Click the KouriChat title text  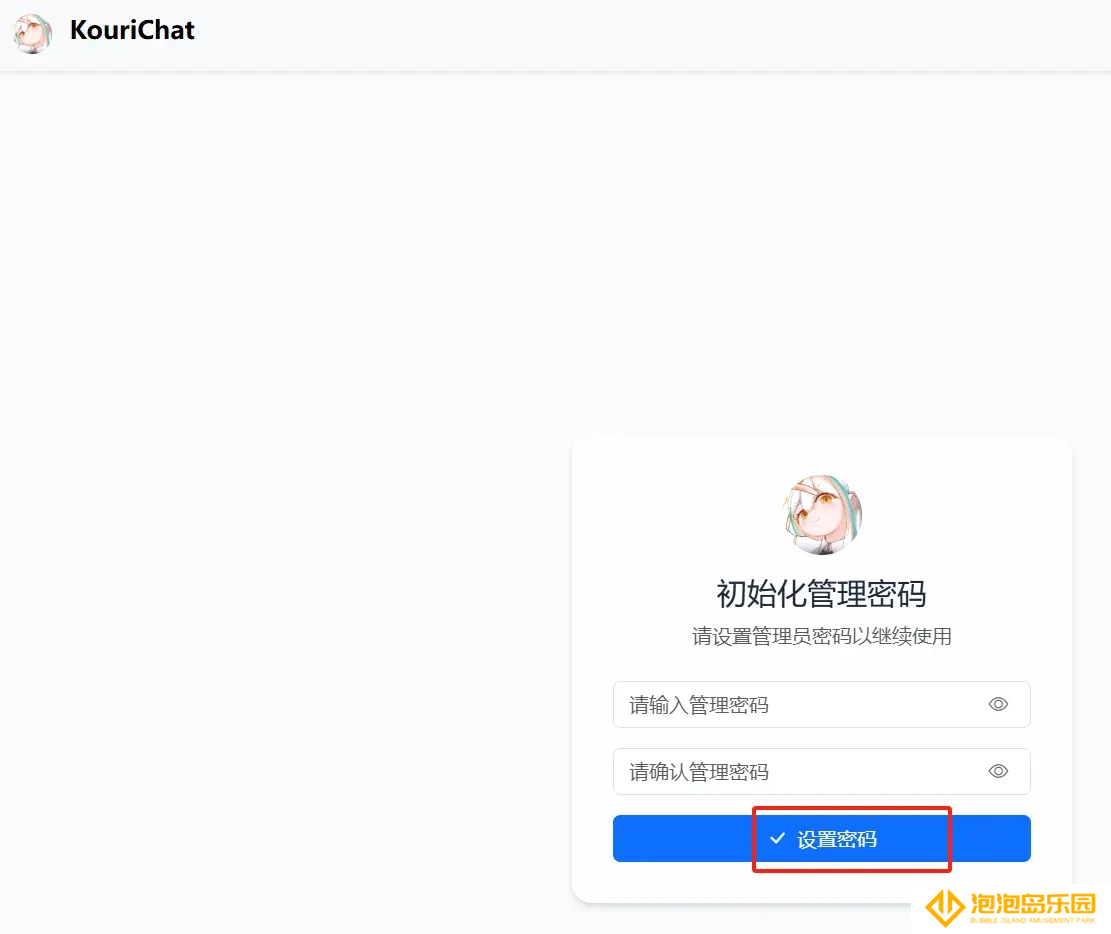point(132,30)
